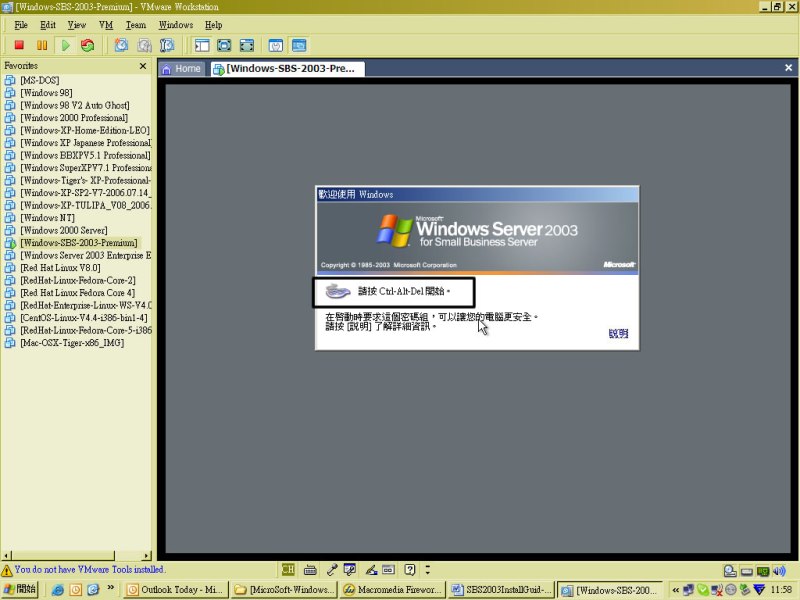Click the Reset virtual machine toolbar icon

click(x=88, y=45)
